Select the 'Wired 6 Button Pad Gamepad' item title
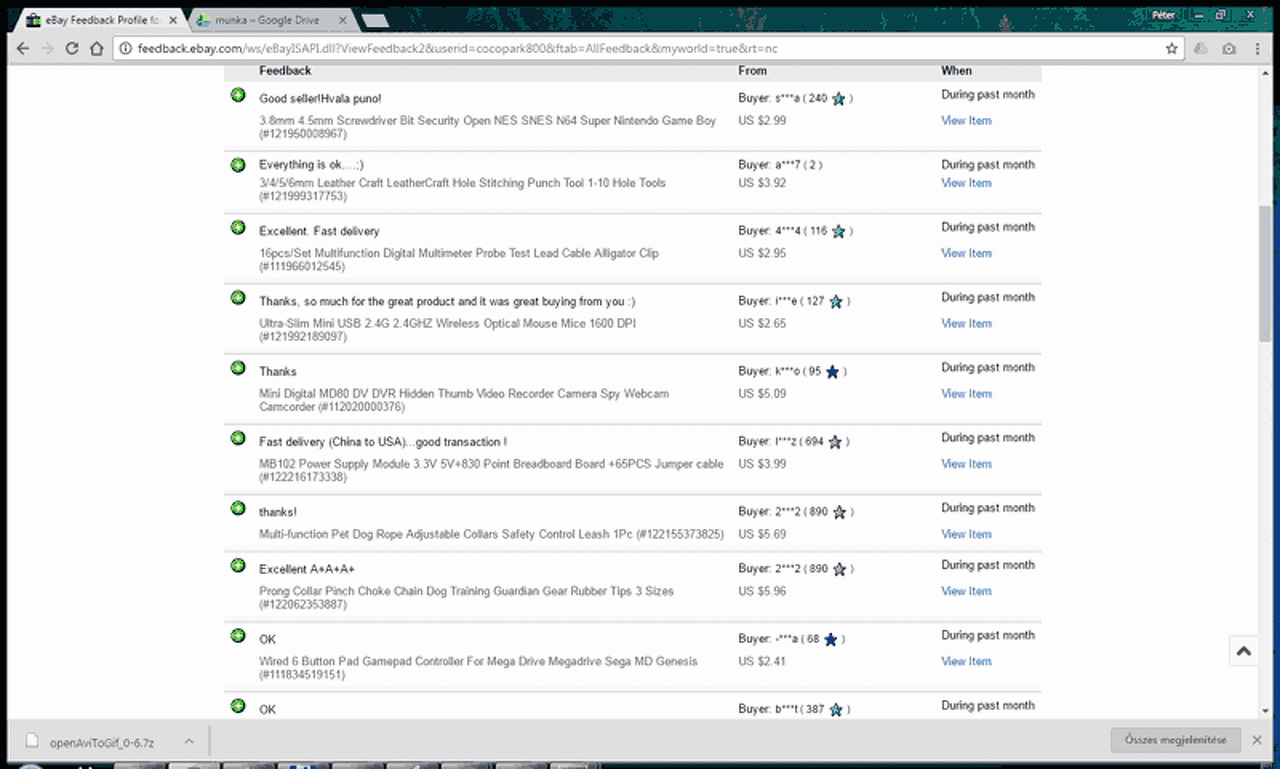Screen dimensions: 1280x769 [478, 668]
